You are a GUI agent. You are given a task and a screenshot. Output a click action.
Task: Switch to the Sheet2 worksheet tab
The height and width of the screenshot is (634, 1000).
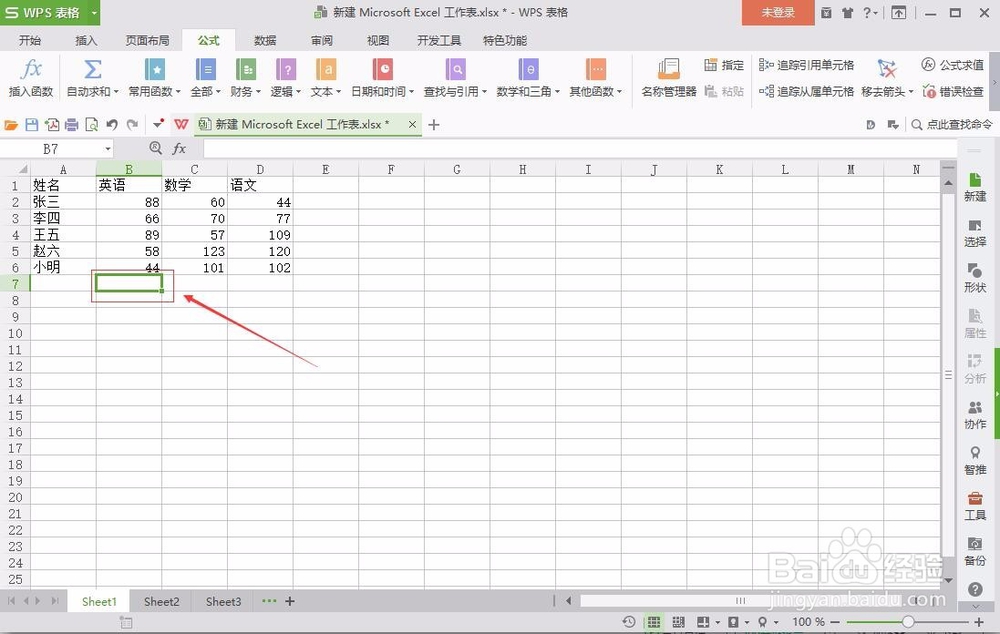(x=160, y=601)
